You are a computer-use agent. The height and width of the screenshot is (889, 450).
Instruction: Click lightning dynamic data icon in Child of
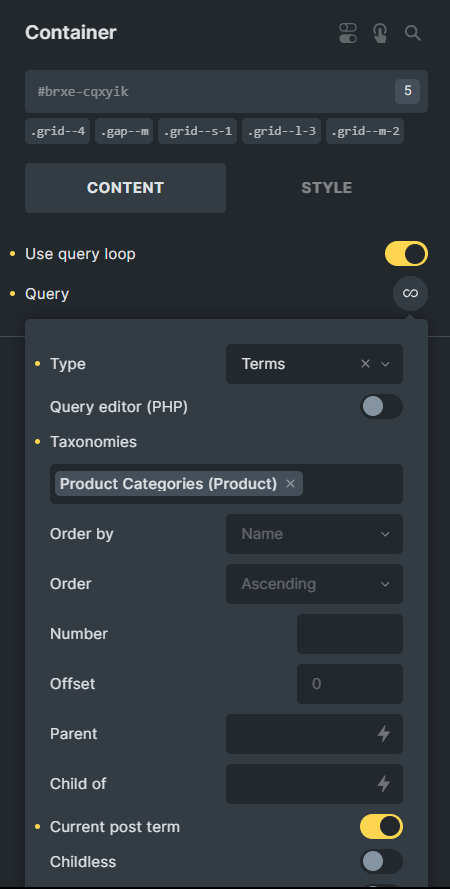384,784
